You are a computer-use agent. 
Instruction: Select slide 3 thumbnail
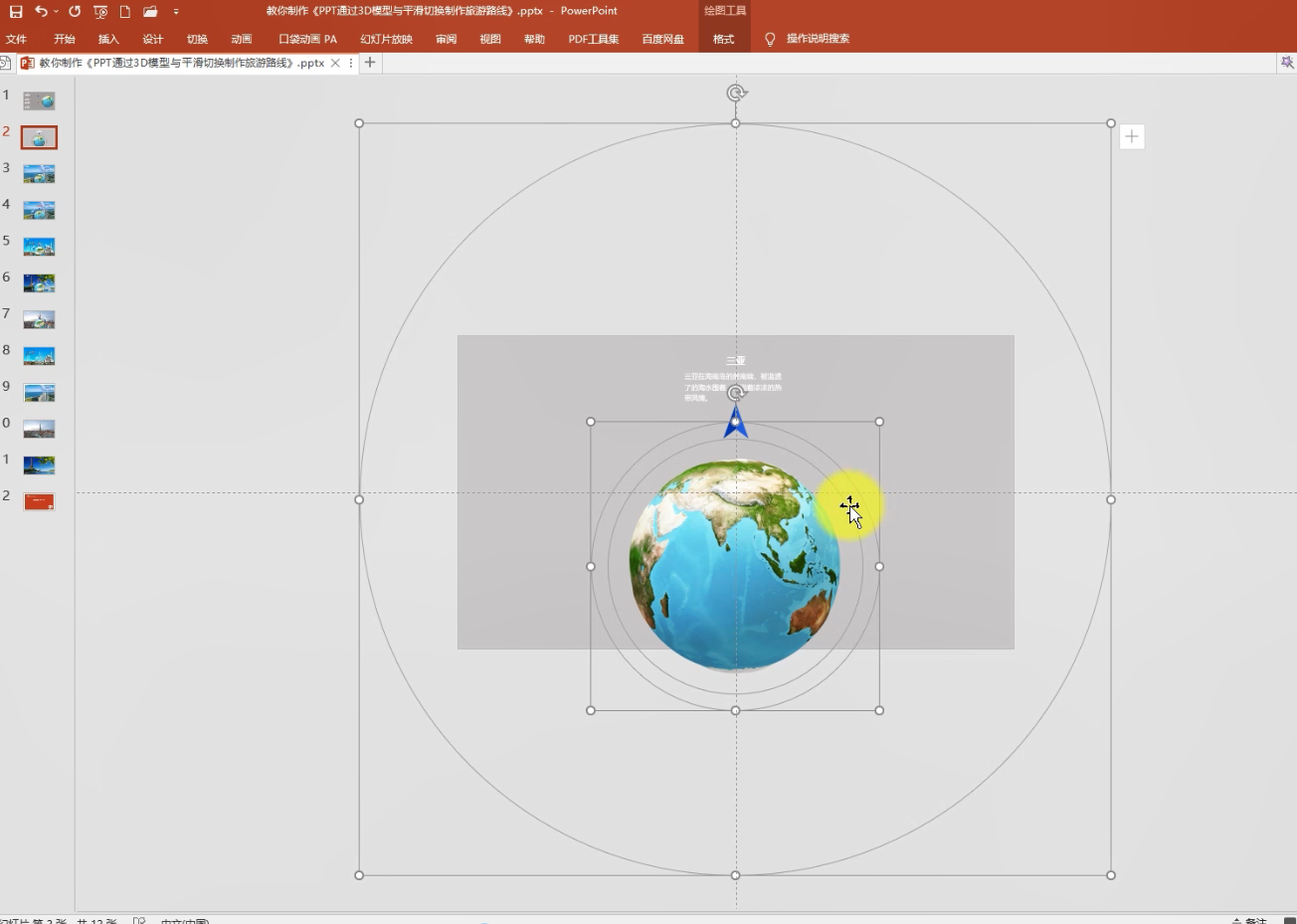pos(39,174)
